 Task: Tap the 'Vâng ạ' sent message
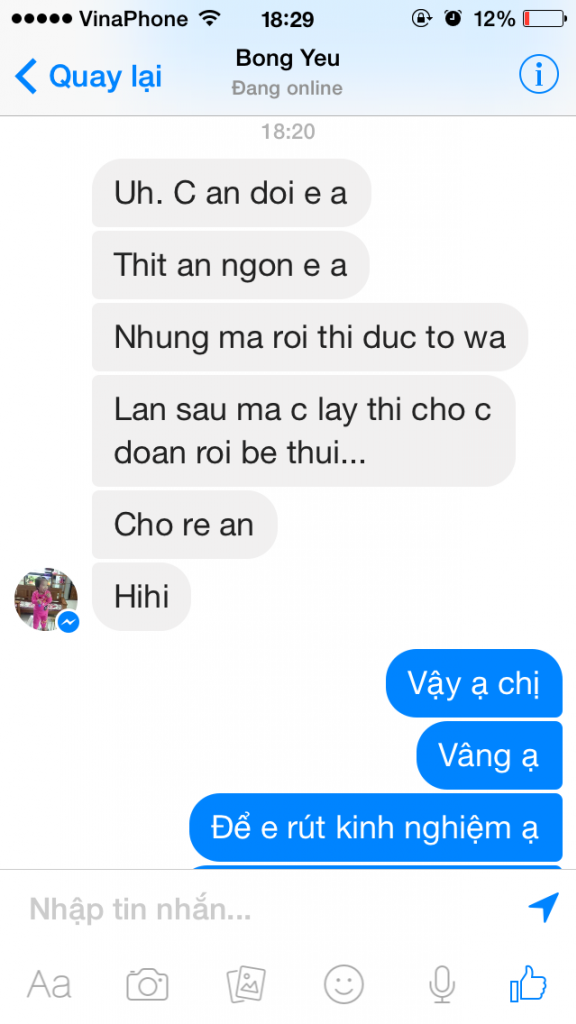tap(489, 756)
